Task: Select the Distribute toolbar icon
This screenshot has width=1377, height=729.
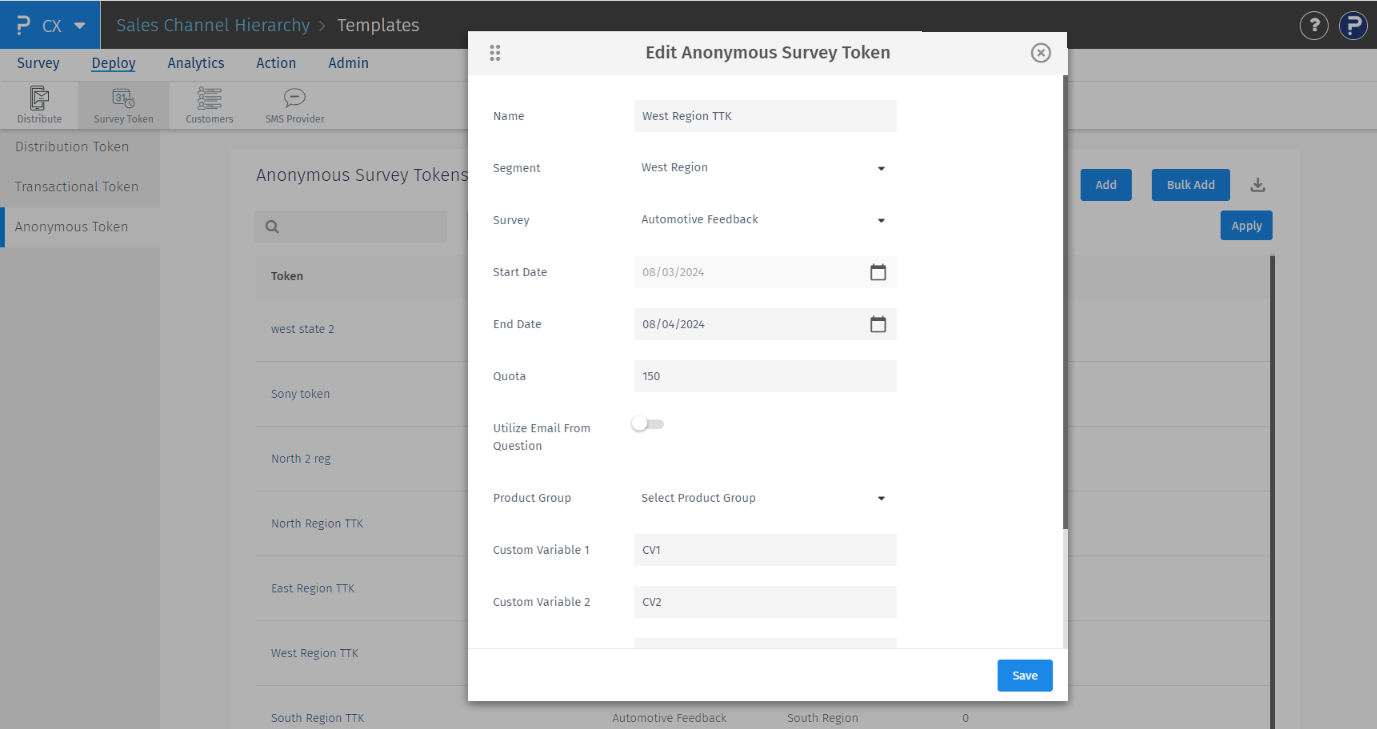Action: pos(39,104)
